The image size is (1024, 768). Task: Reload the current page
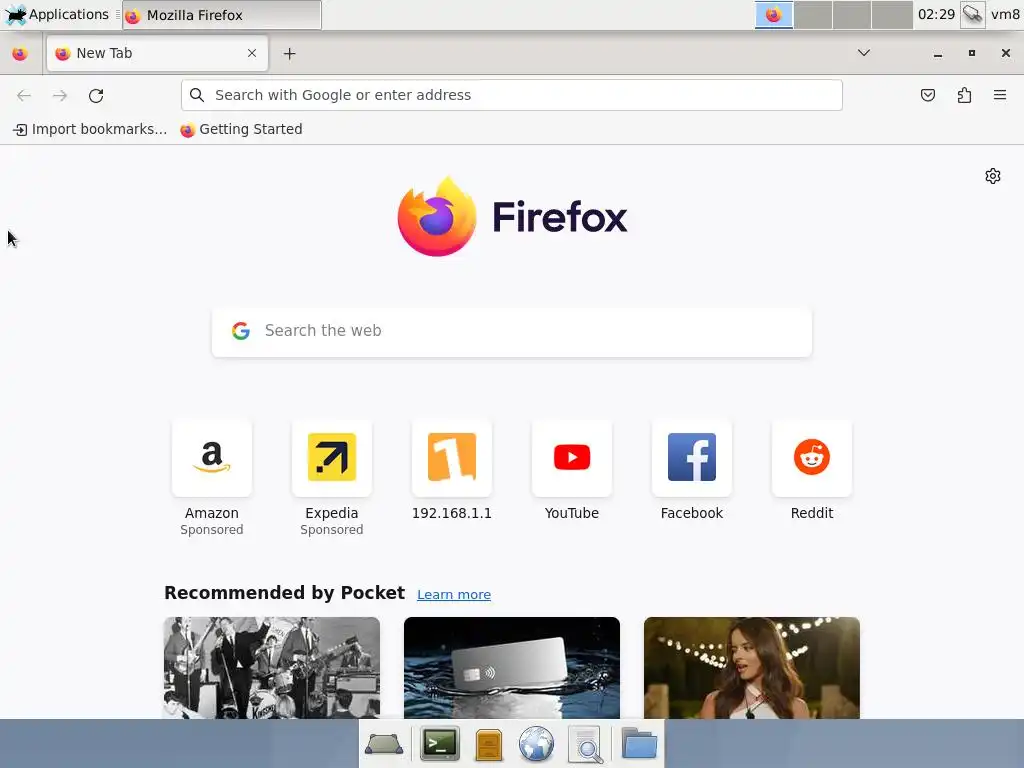96,95
